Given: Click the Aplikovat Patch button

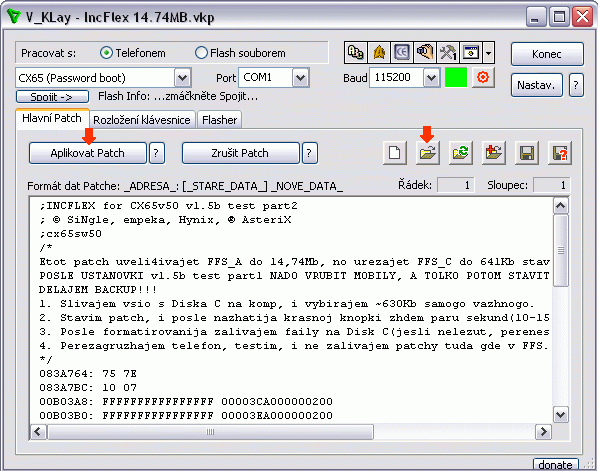Looking at the screenshot, I should (88, 153).
